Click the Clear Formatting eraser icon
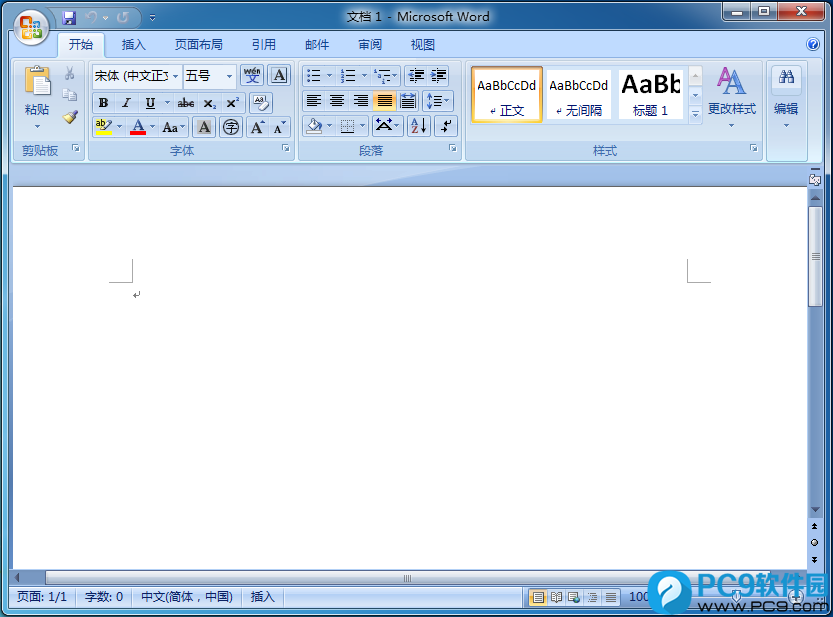This screenshot has width=833, height=617. pyautogui.click(x=261, y=102)
